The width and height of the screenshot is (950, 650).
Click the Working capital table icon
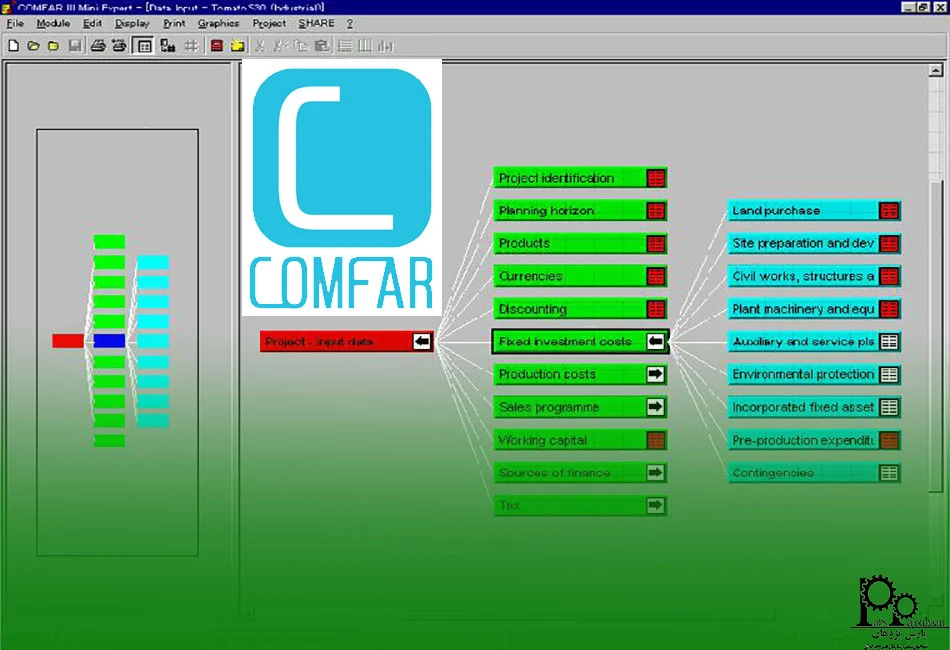655,440
